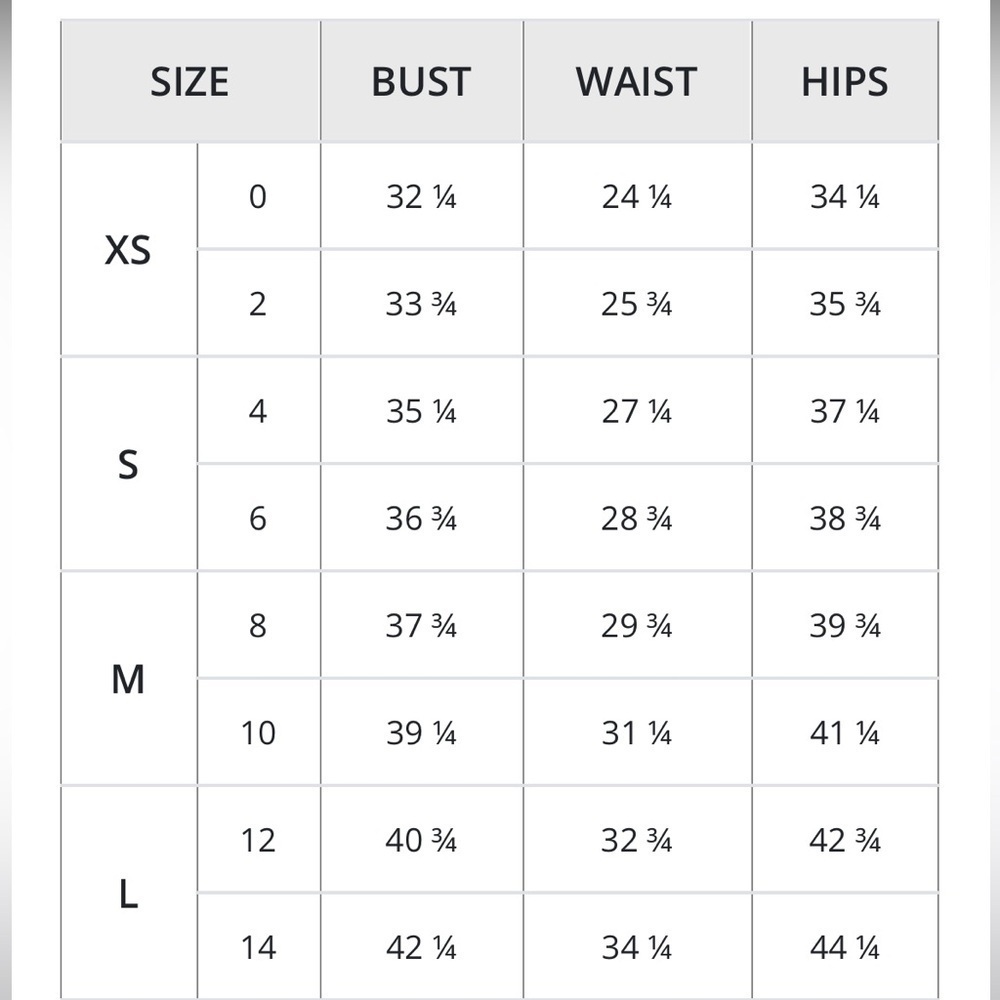
Task: Select the L size label
Action: point(128,893)
